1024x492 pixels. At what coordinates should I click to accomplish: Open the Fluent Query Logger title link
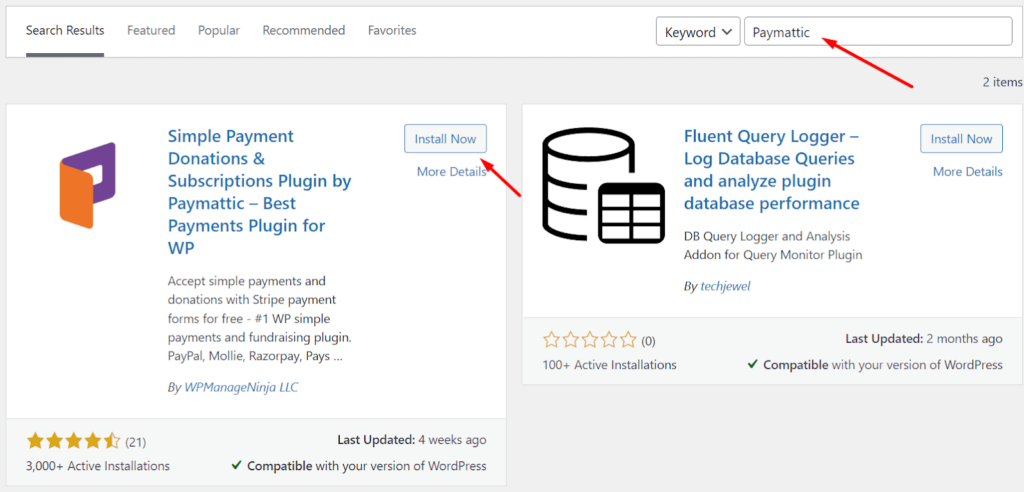point(771,170)
